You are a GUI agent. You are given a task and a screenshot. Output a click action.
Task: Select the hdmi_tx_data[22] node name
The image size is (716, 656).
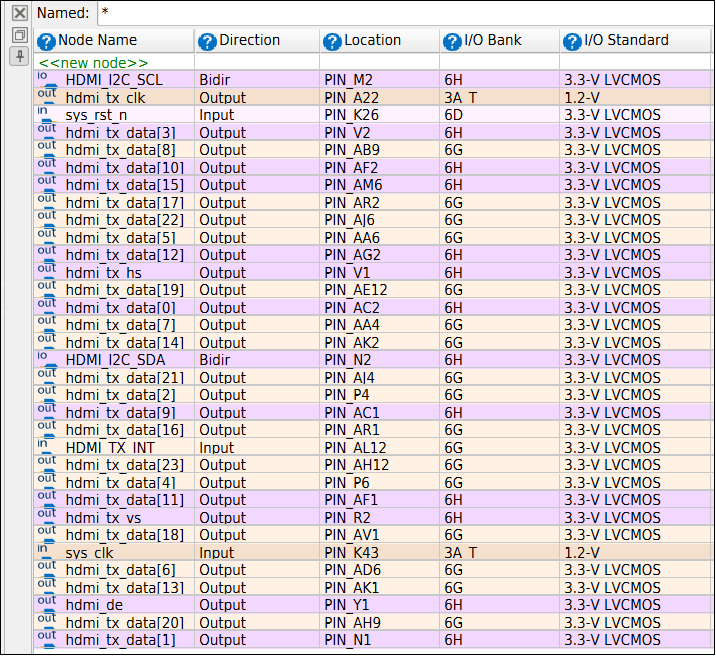125,220
